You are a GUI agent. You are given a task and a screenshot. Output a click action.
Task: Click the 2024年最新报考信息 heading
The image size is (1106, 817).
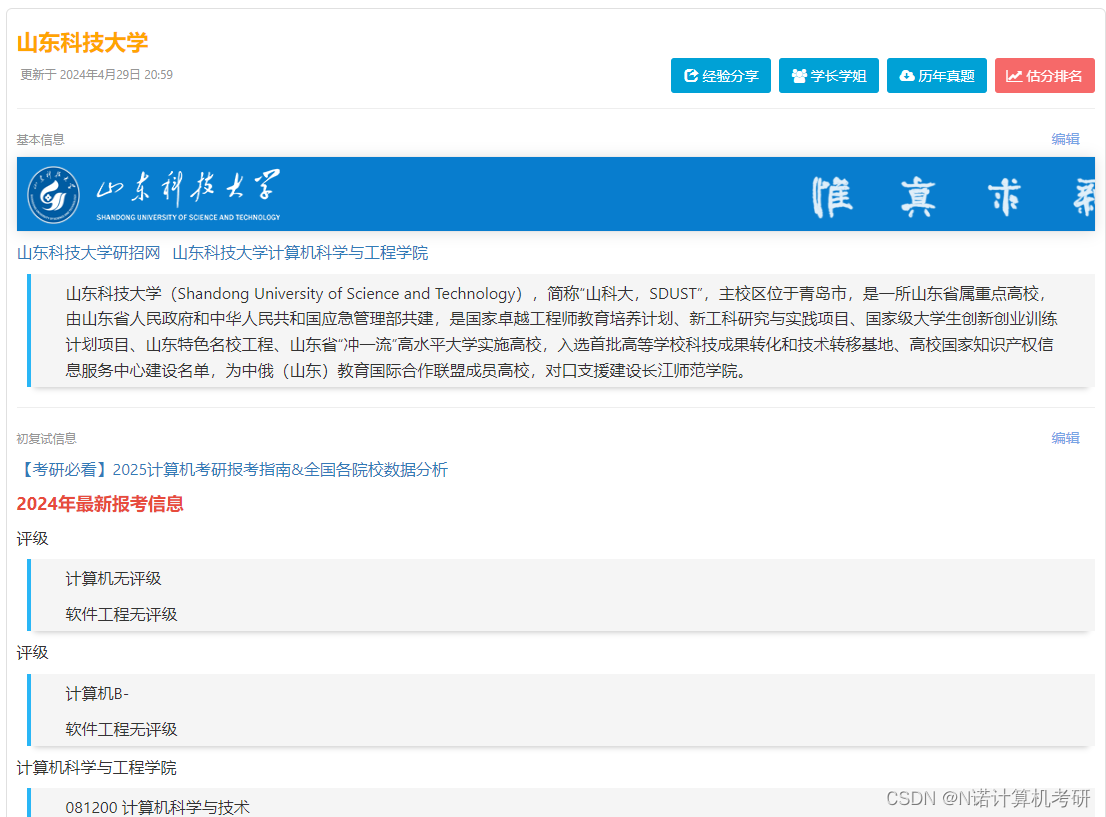point(100,504)
